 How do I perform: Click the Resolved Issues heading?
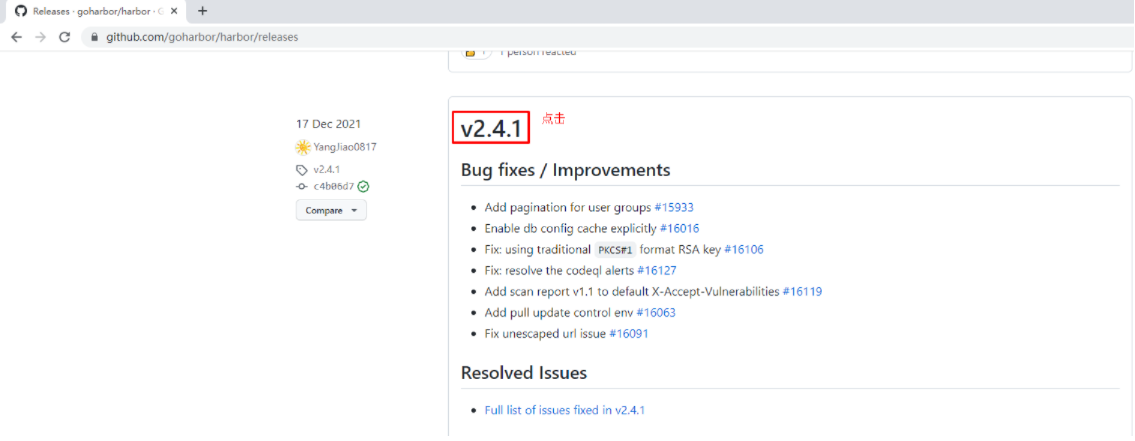point(524,373)
